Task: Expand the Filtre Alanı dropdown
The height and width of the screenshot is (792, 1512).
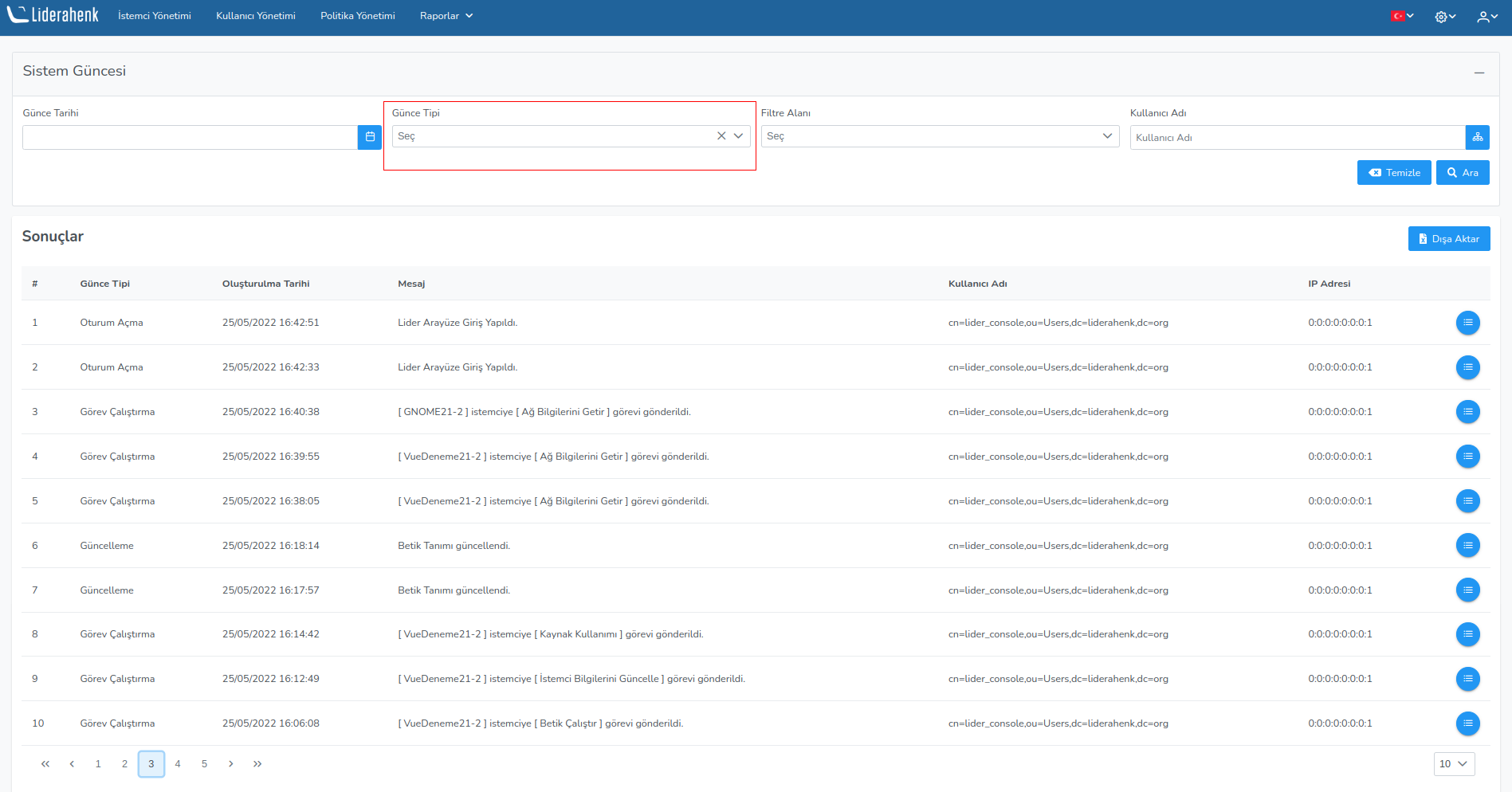Action: coord(940,136)
